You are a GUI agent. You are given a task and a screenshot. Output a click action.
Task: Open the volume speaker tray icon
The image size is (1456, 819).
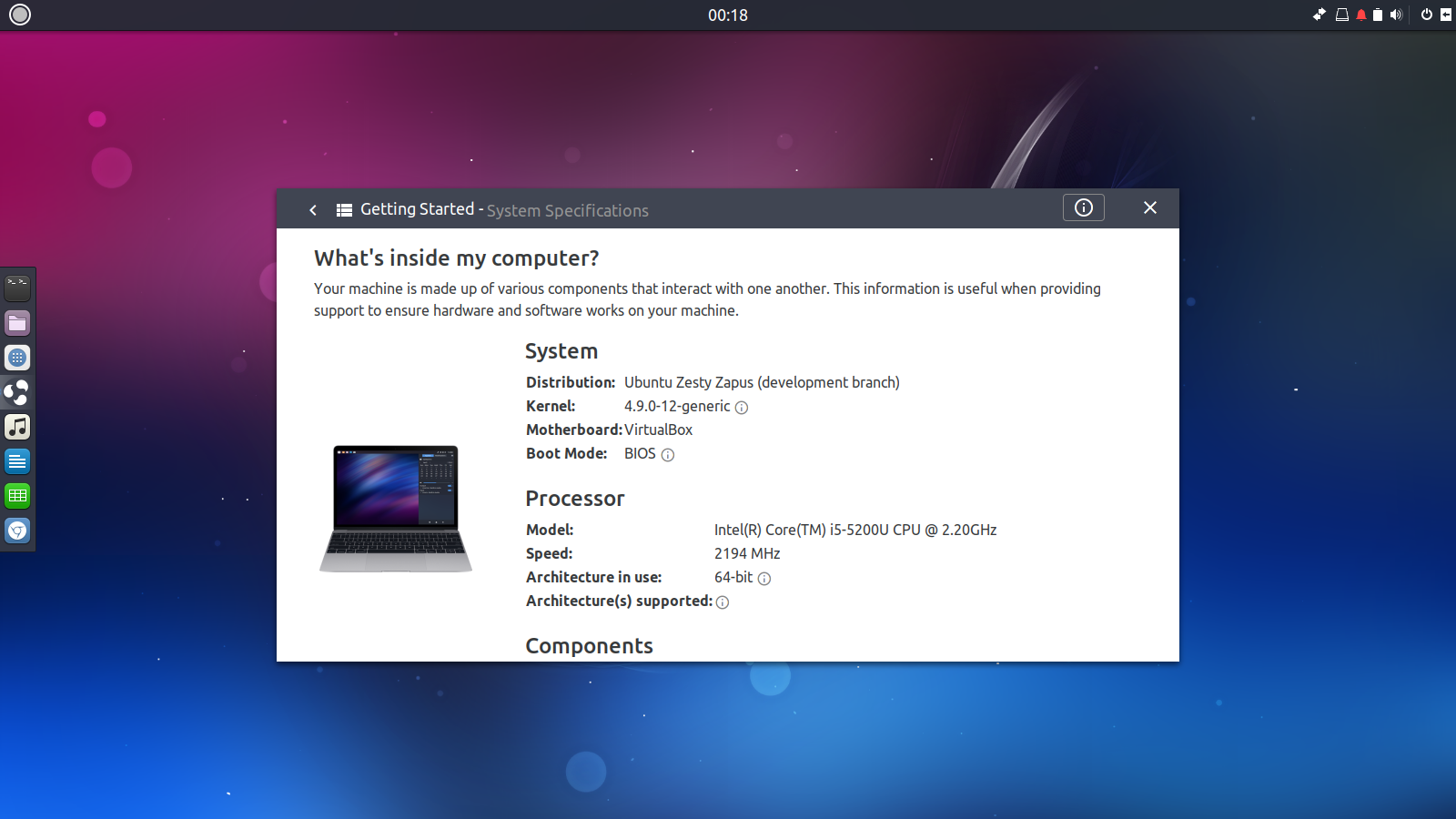tap(1397, 15)
